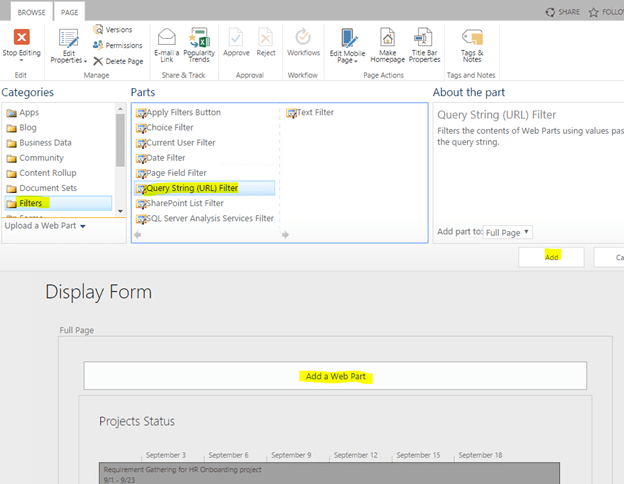Choose Current User Filter part
Viewport: 624px width, 484px height.
point(176,143)
